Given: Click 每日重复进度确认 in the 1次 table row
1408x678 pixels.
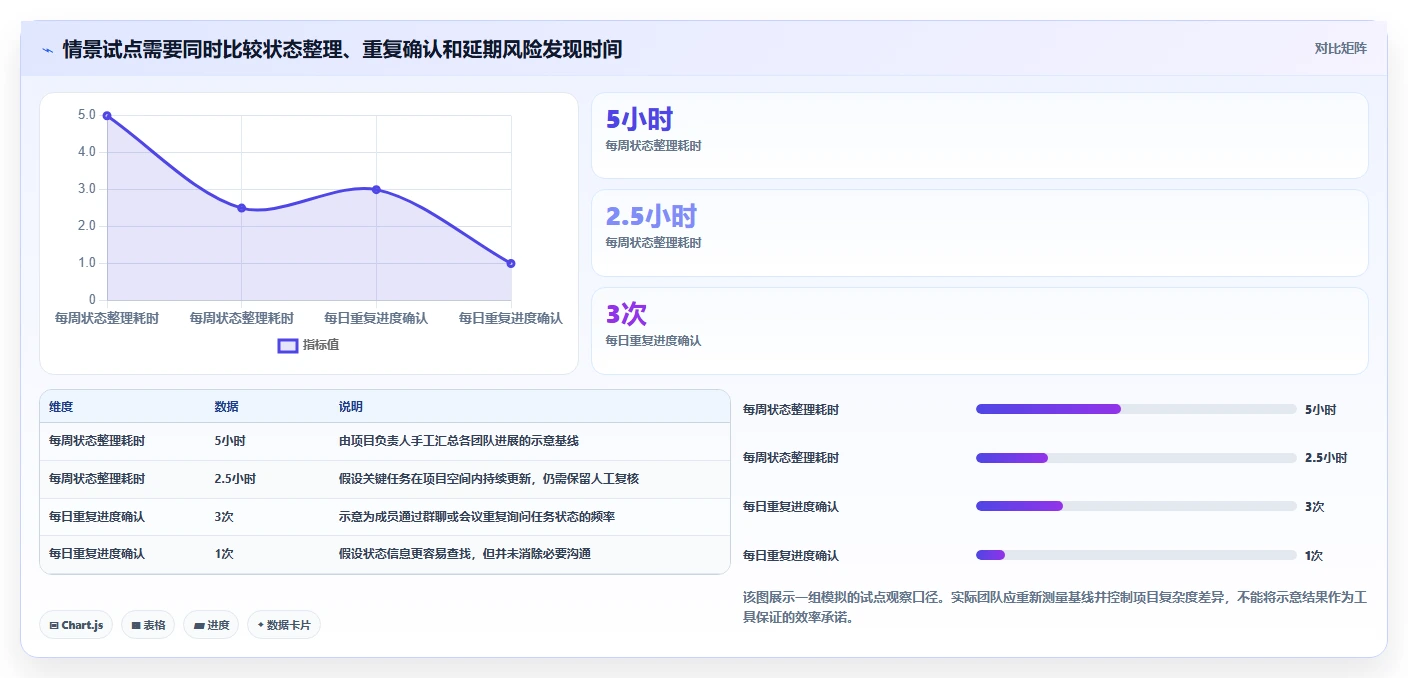Looking at the screenshot, I should [97, 554].
